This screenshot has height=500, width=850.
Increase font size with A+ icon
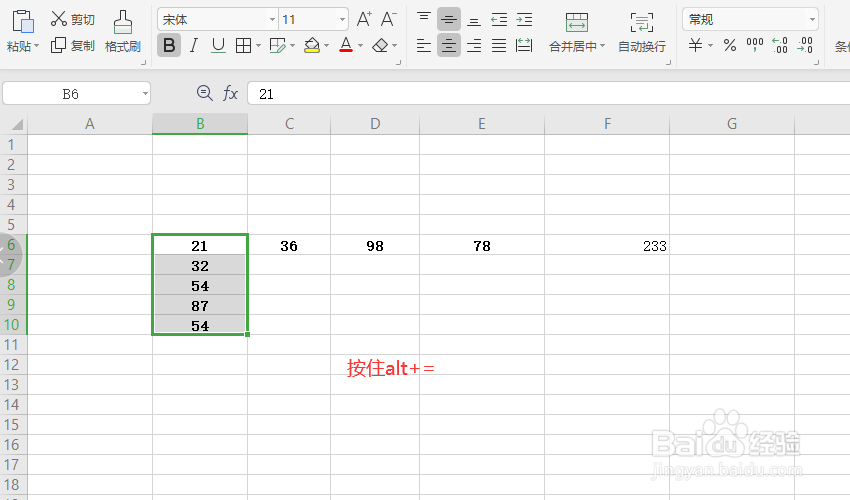point(364,20)
